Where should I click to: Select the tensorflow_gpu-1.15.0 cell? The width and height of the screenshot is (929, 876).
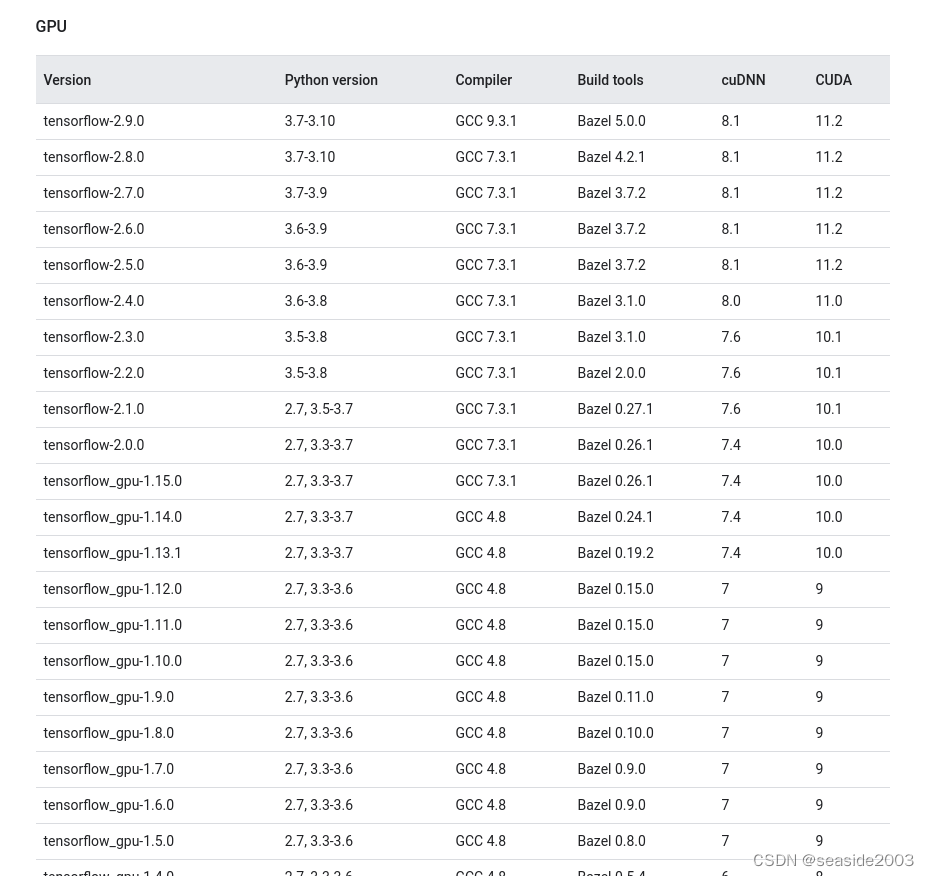[x=113, y=481]
